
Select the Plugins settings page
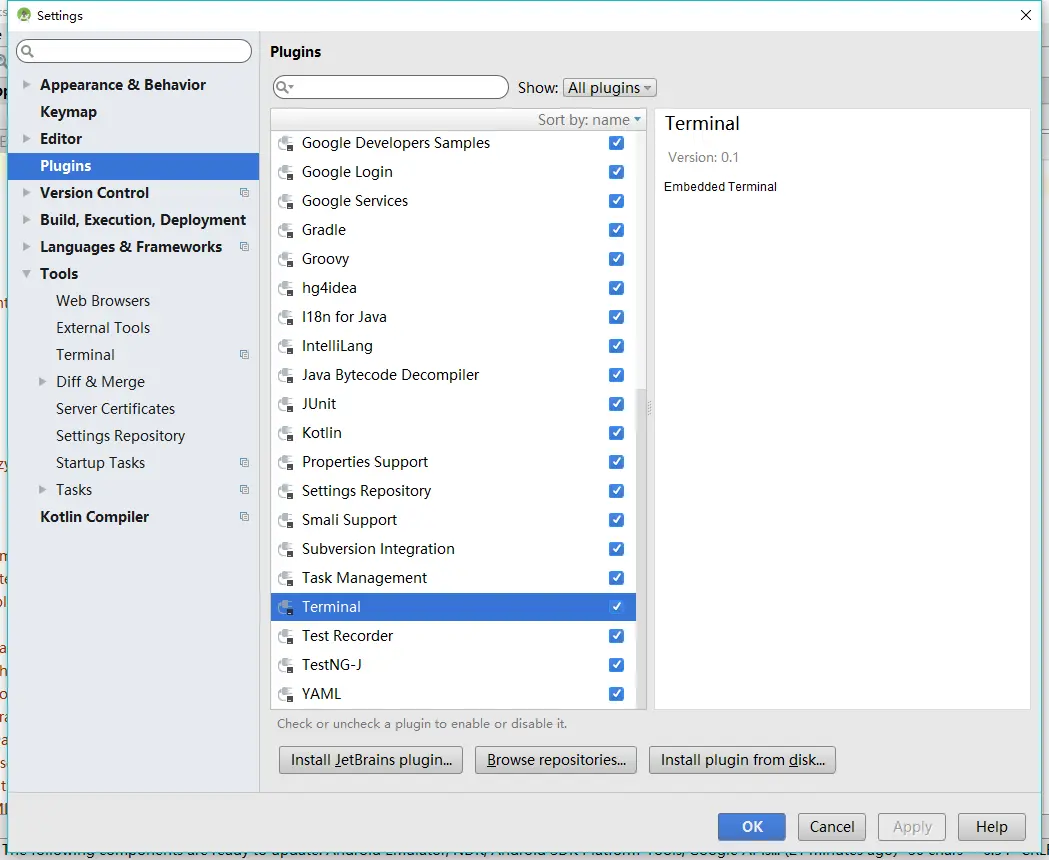133,166
